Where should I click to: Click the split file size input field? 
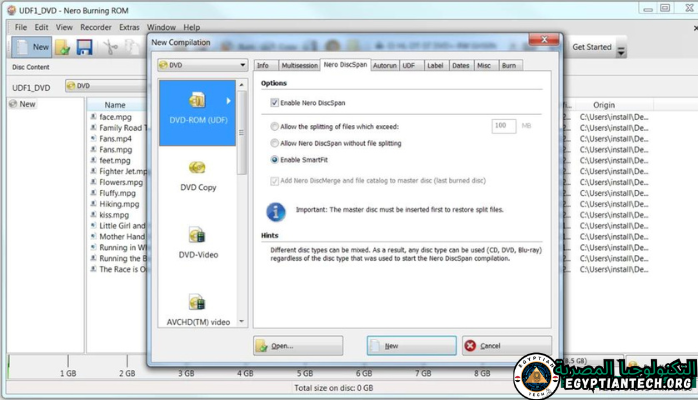(503, 127)
